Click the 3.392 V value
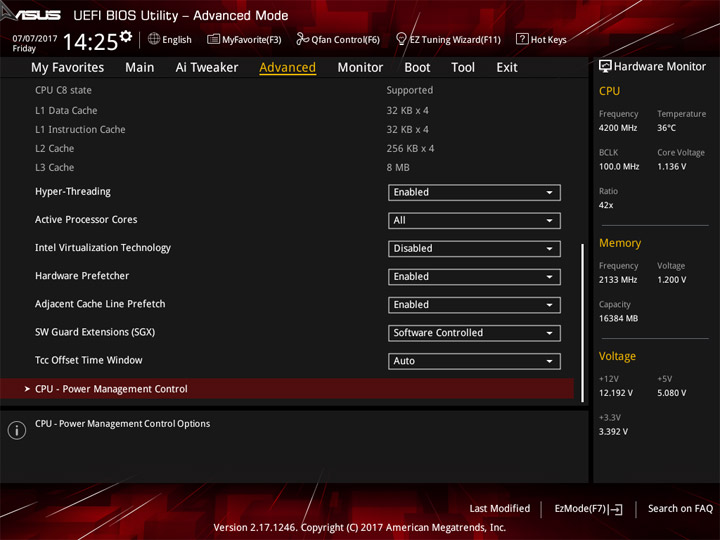The width and height of the screenshot is (720, 540). [613, 432]
